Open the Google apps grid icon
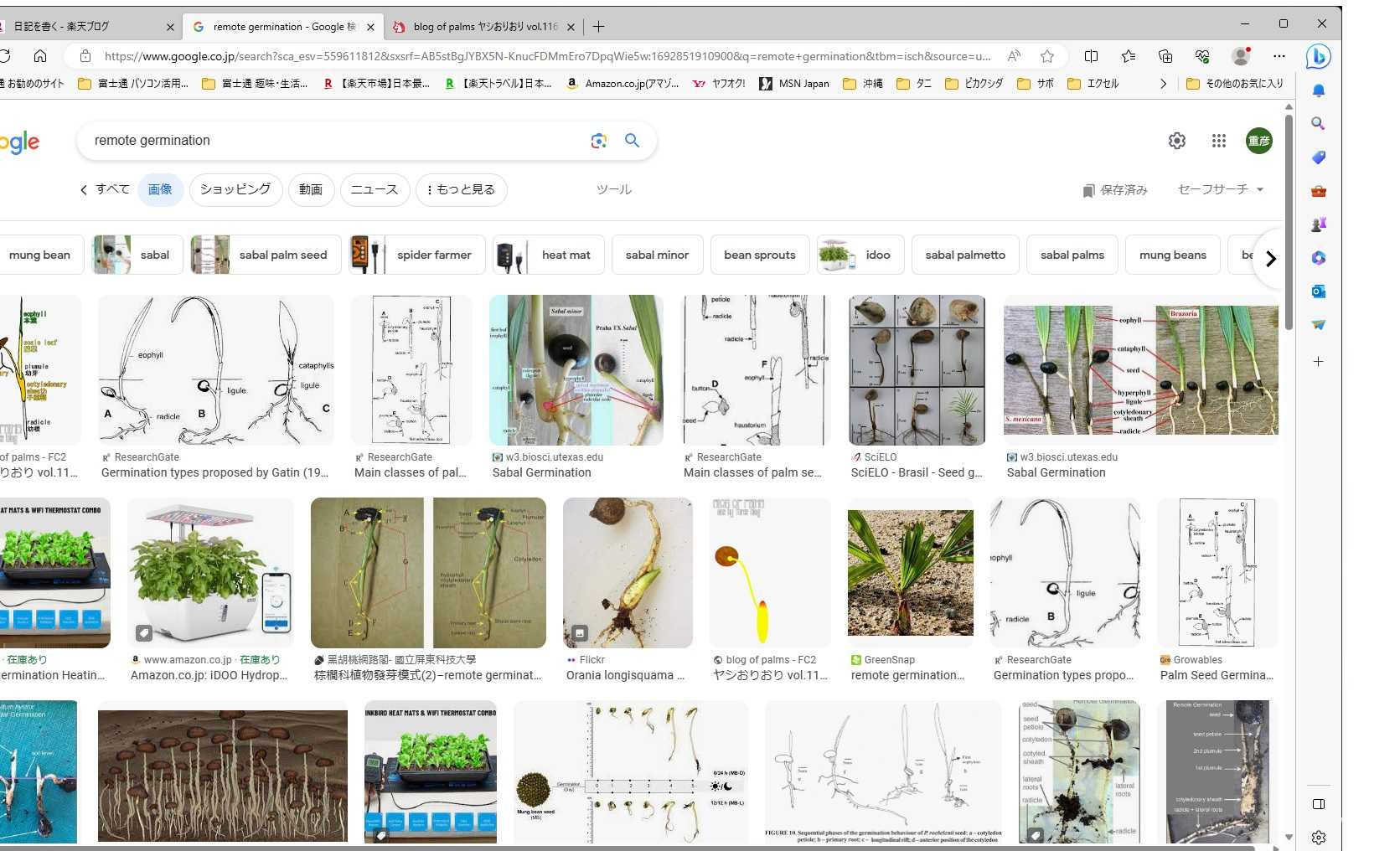The width and height of the screenshot is (1400, 851). click(1219, 141)
